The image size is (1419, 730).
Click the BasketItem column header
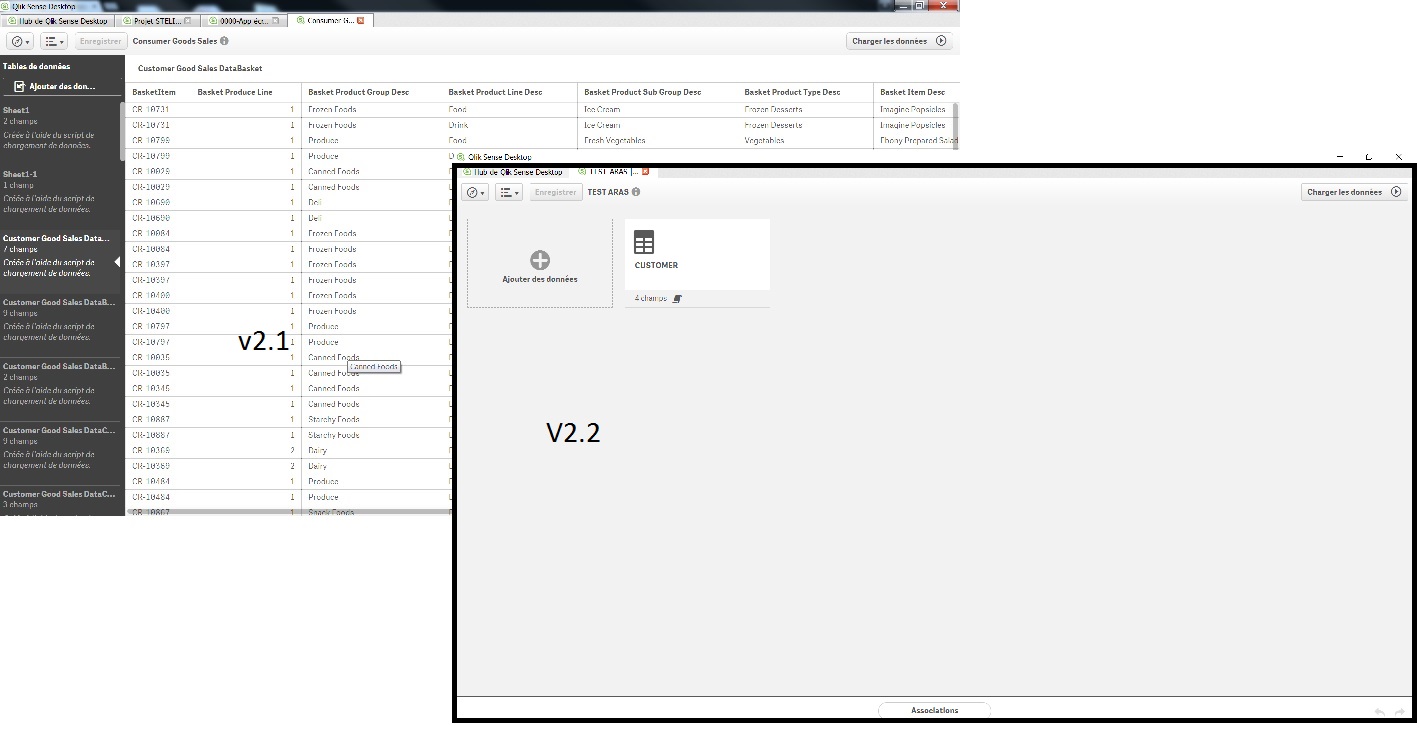154,92
